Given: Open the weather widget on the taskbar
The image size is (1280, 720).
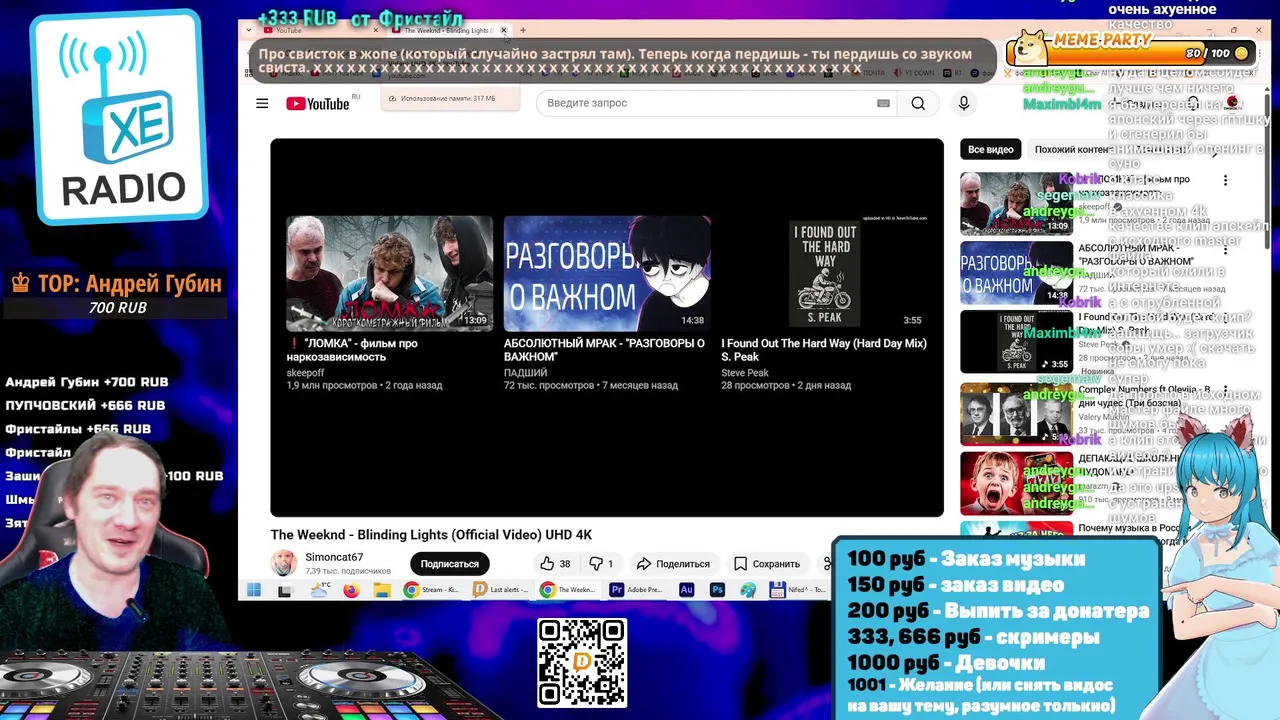Looking at the screenshot, I should [320, 590].
